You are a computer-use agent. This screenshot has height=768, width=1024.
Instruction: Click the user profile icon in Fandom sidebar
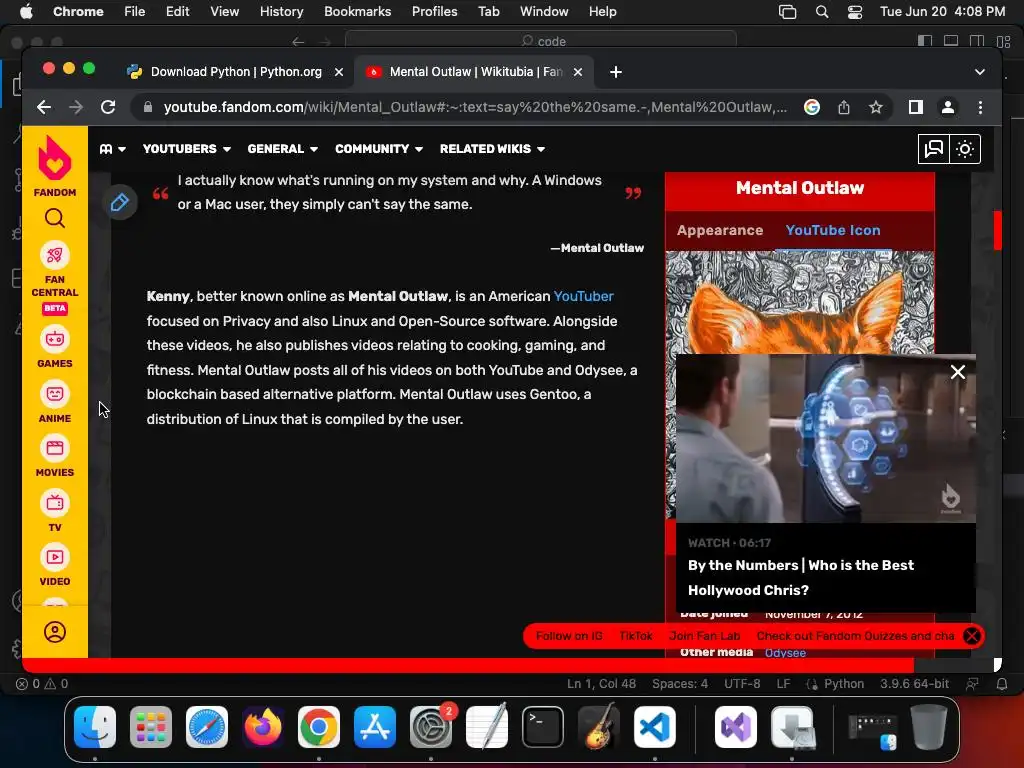(x=55, y=632)
